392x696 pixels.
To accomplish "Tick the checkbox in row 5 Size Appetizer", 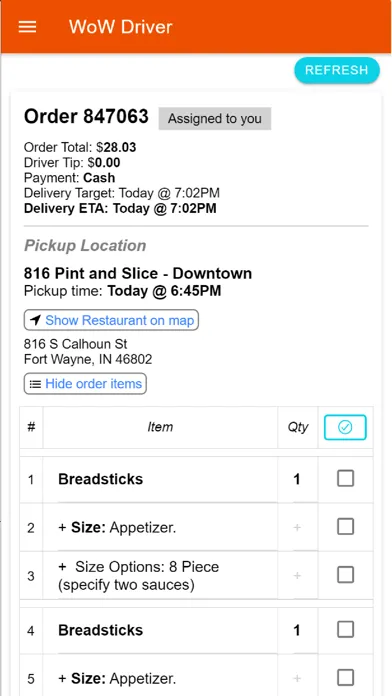I will pos(345,678).
